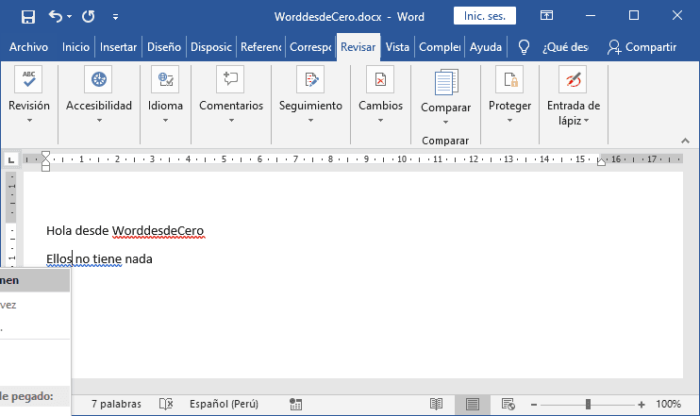
Task: Open the Customize Quick Access Toolbar menu
Action: pyautogui.click(x=115, y=17)
